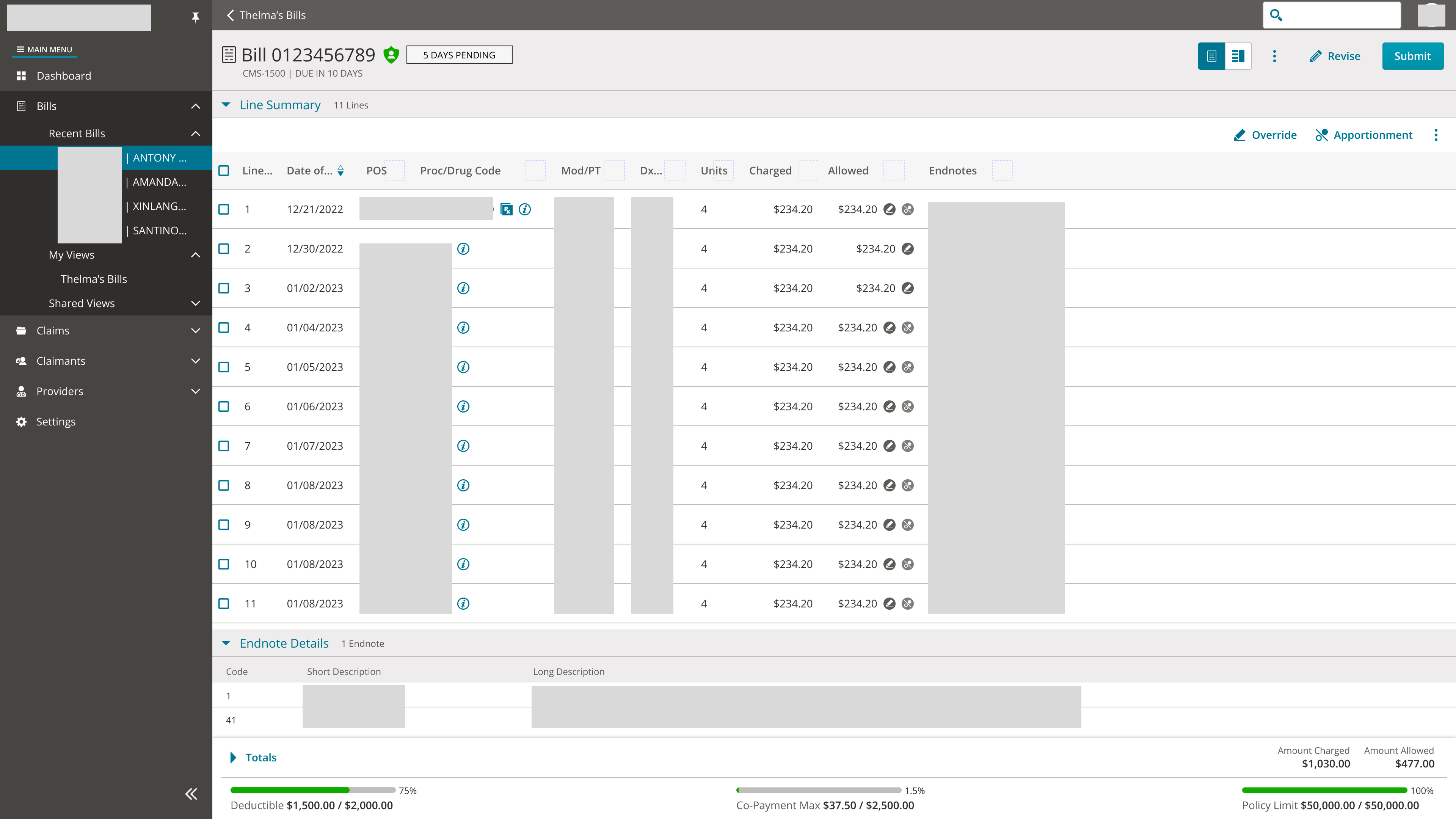The image size is (1456, 819).
Task: Switch to split document view icon
Action: click(x=1238, y=56)
